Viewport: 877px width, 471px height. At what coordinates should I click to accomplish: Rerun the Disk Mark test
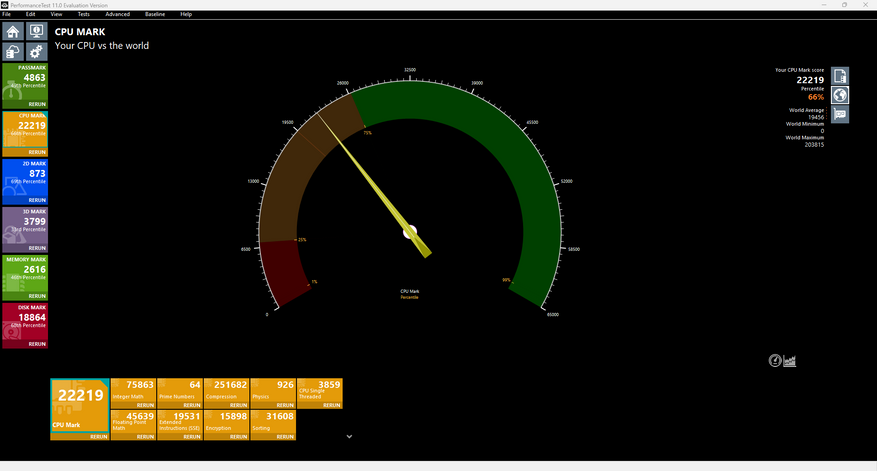[37, 345]
